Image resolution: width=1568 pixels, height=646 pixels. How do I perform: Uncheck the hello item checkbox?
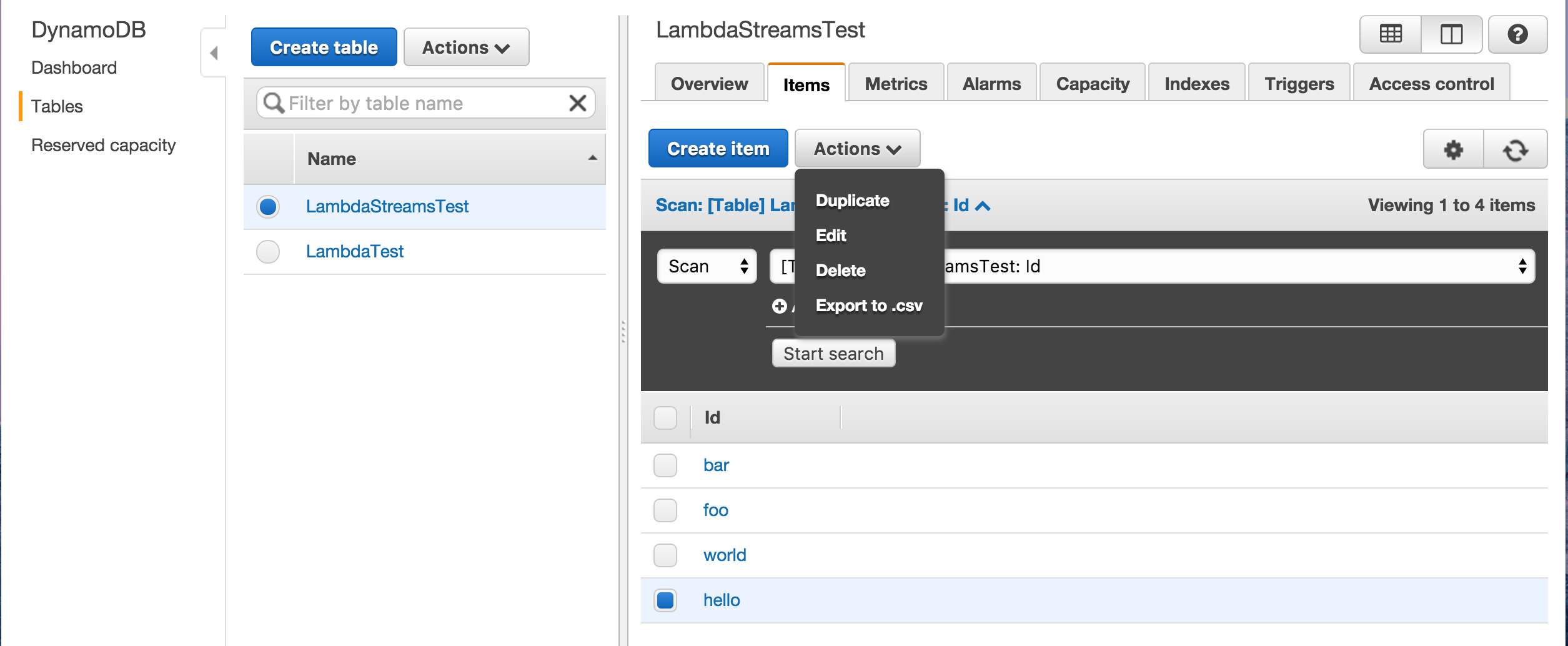coord(665,600)
